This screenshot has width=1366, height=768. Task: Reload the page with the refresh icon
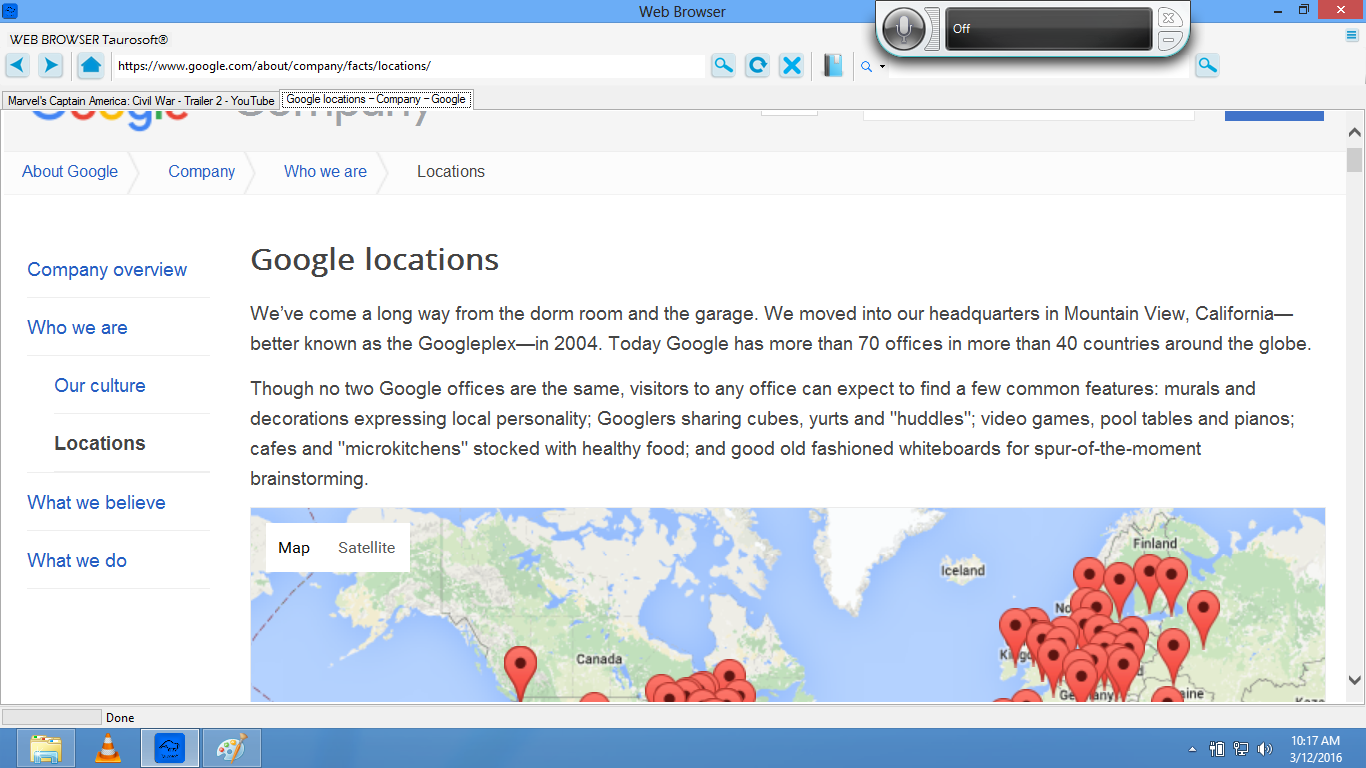click(758, 66)
